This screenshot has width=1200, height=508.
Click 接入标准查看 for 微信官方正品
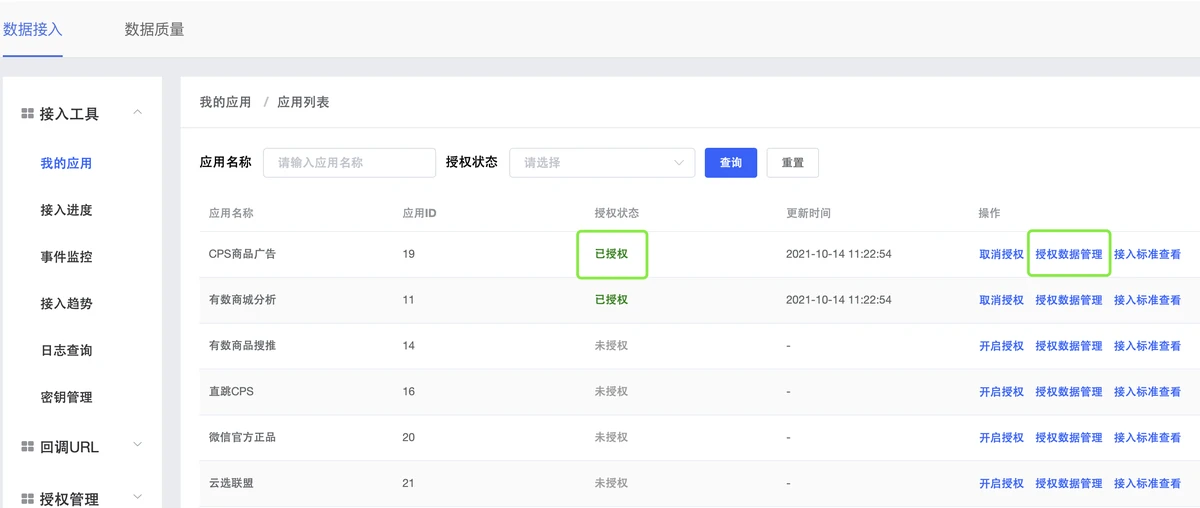(1147, 438)
